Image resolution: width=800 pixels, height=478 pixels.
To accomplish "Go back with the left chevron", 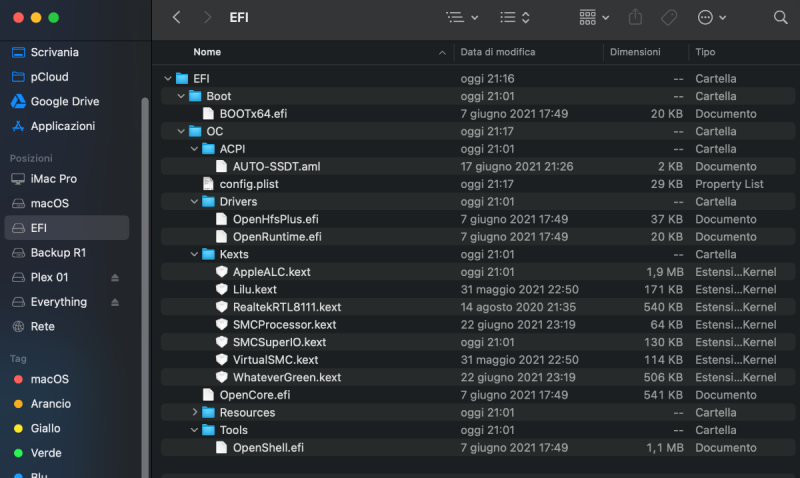I will pyautogui.click(x=177, y=17).
